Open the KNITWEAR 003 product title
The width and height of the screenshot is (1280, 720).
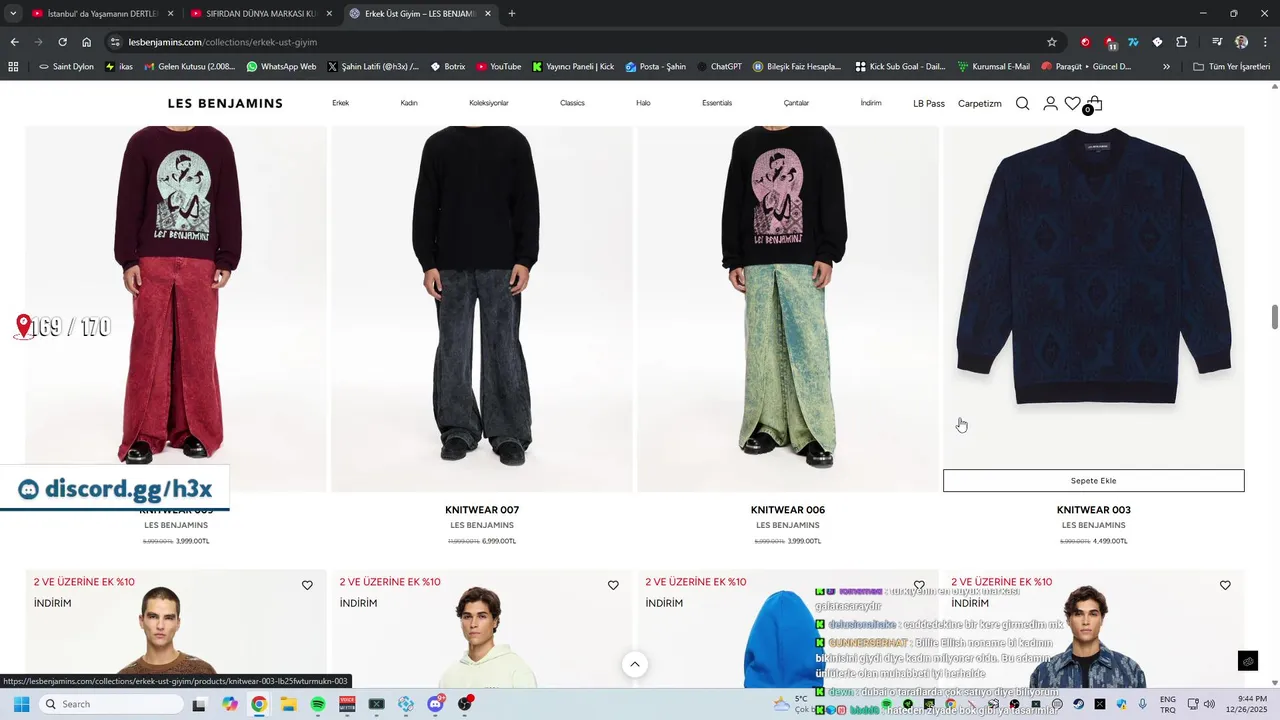[x=1094, y=510]
